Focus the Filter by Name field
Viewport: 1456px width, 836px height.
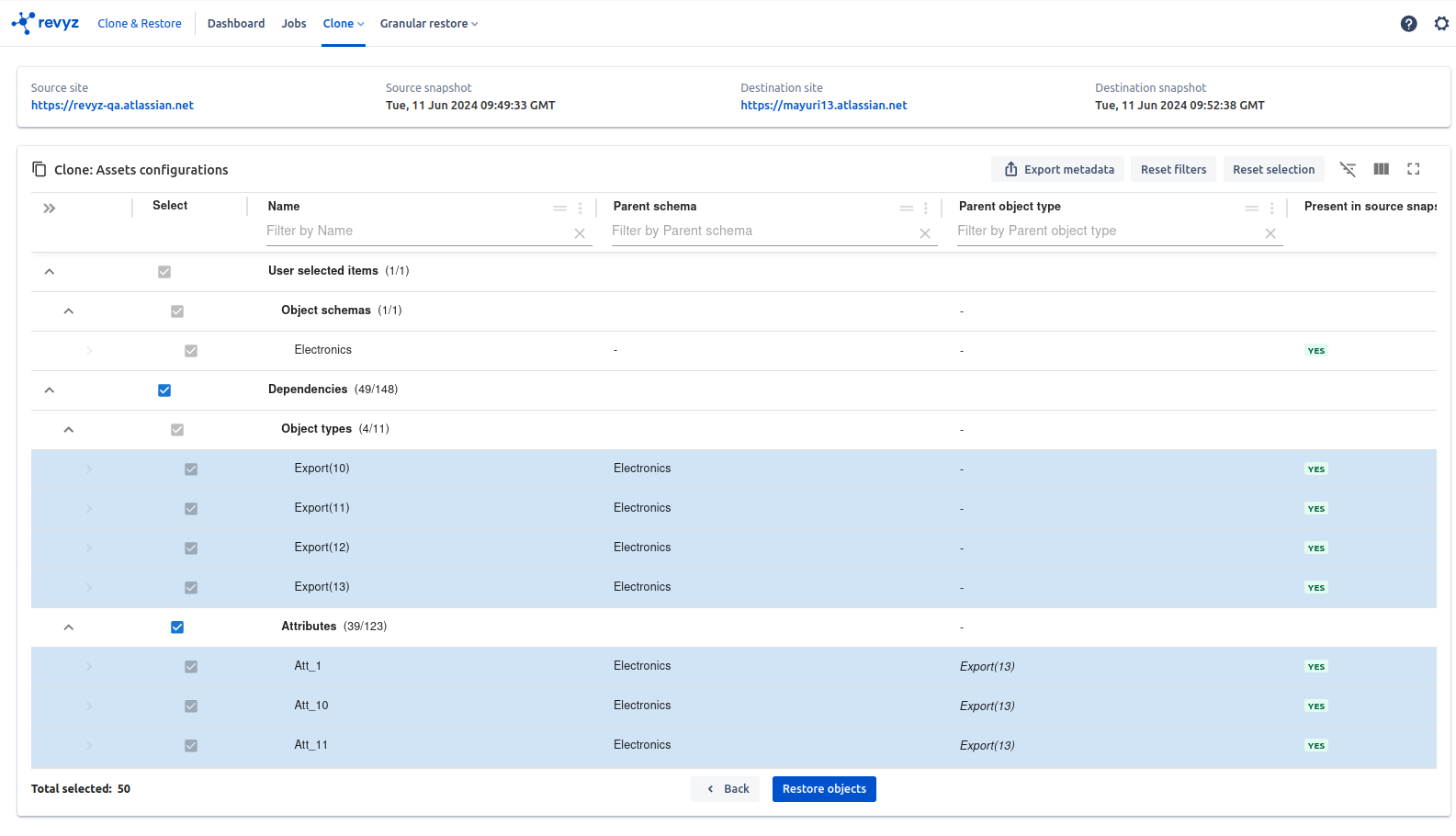tap(418, 232)
